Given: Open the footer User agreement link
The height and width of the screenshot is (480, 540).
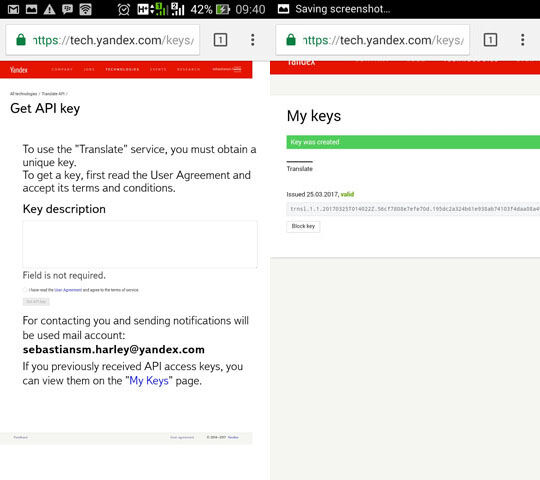Looking at the screenshot, I should pyautogui.click(x=182, y=438).
